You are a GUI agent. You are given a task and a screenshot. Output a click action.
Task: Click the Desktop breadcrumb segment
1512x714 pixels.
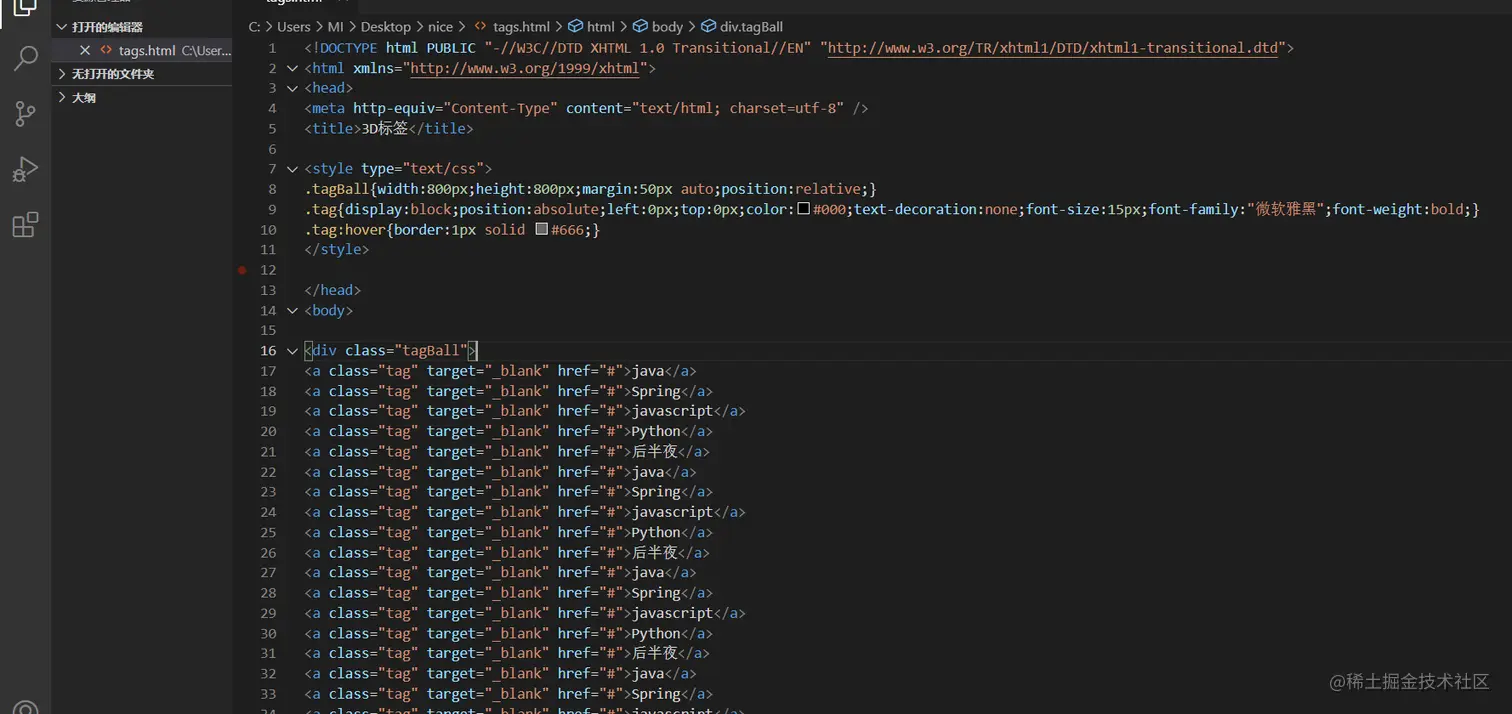[386, 27]
